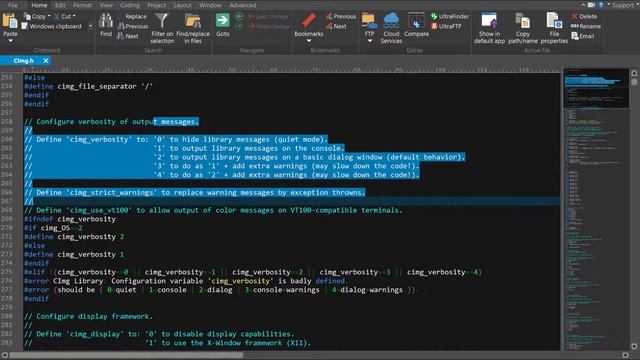The width and height of the screenshot is (640, 360).
Task: Click the Cut scissors icon
Action: click(x=57, y=16)
